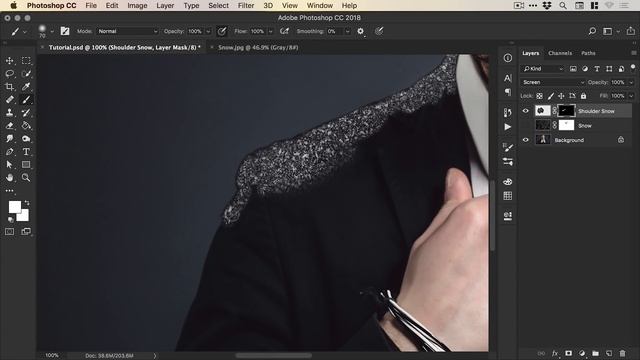Toggle pressure for opacity
Screen dimensions: 640x360
pos(222,31)
